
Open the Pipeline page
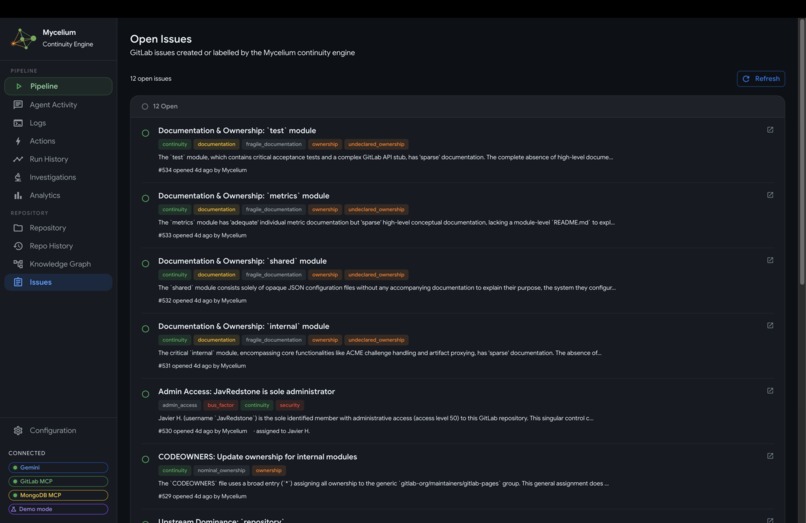(x=58, y=86)
